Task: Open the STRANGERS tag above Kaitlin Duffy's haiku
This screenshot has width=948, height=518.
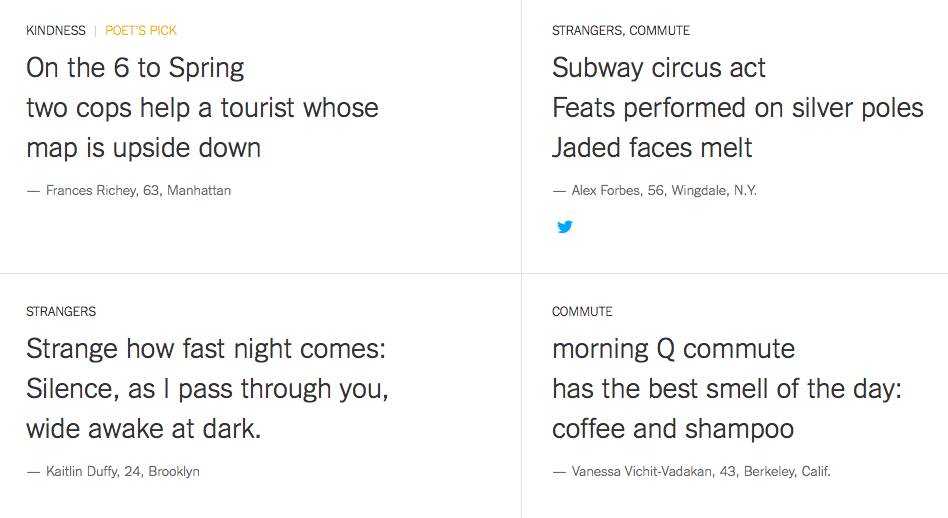Action: point(61,312)
